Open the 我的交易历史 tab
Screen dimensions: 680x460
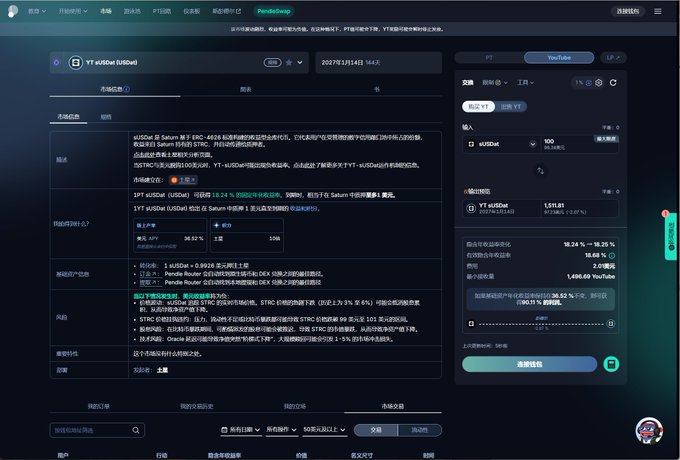pyautogui.click(x=196, y=406)
